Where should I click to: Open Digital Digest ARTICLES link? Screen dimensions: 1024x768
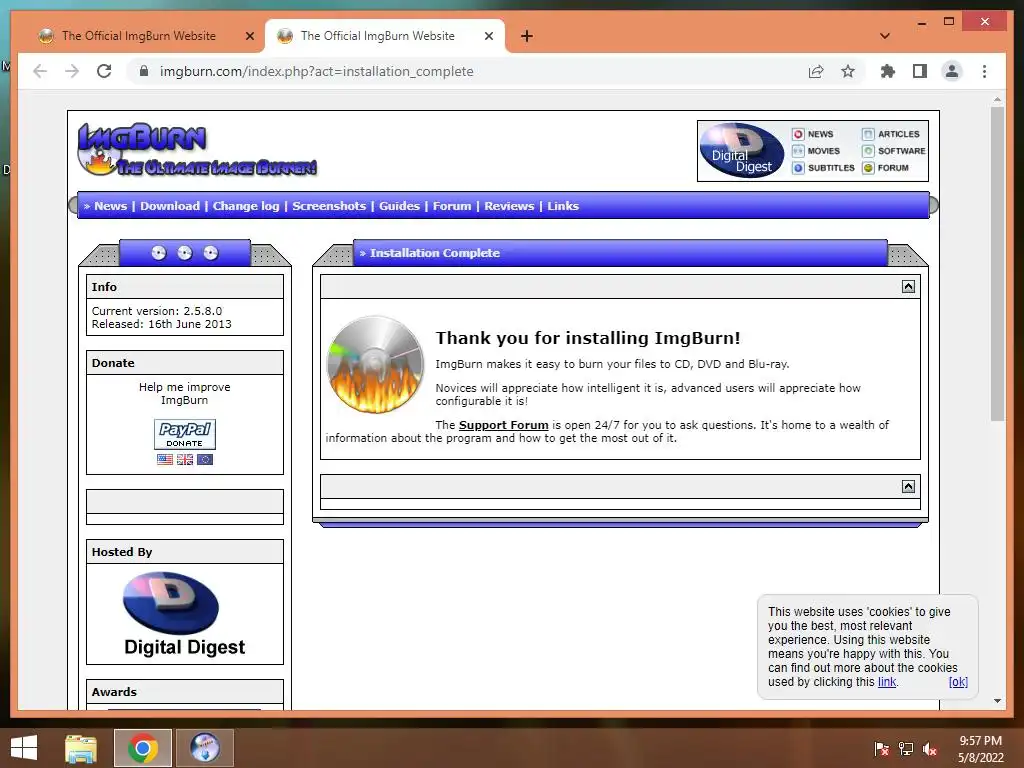[x=891, y=134]
